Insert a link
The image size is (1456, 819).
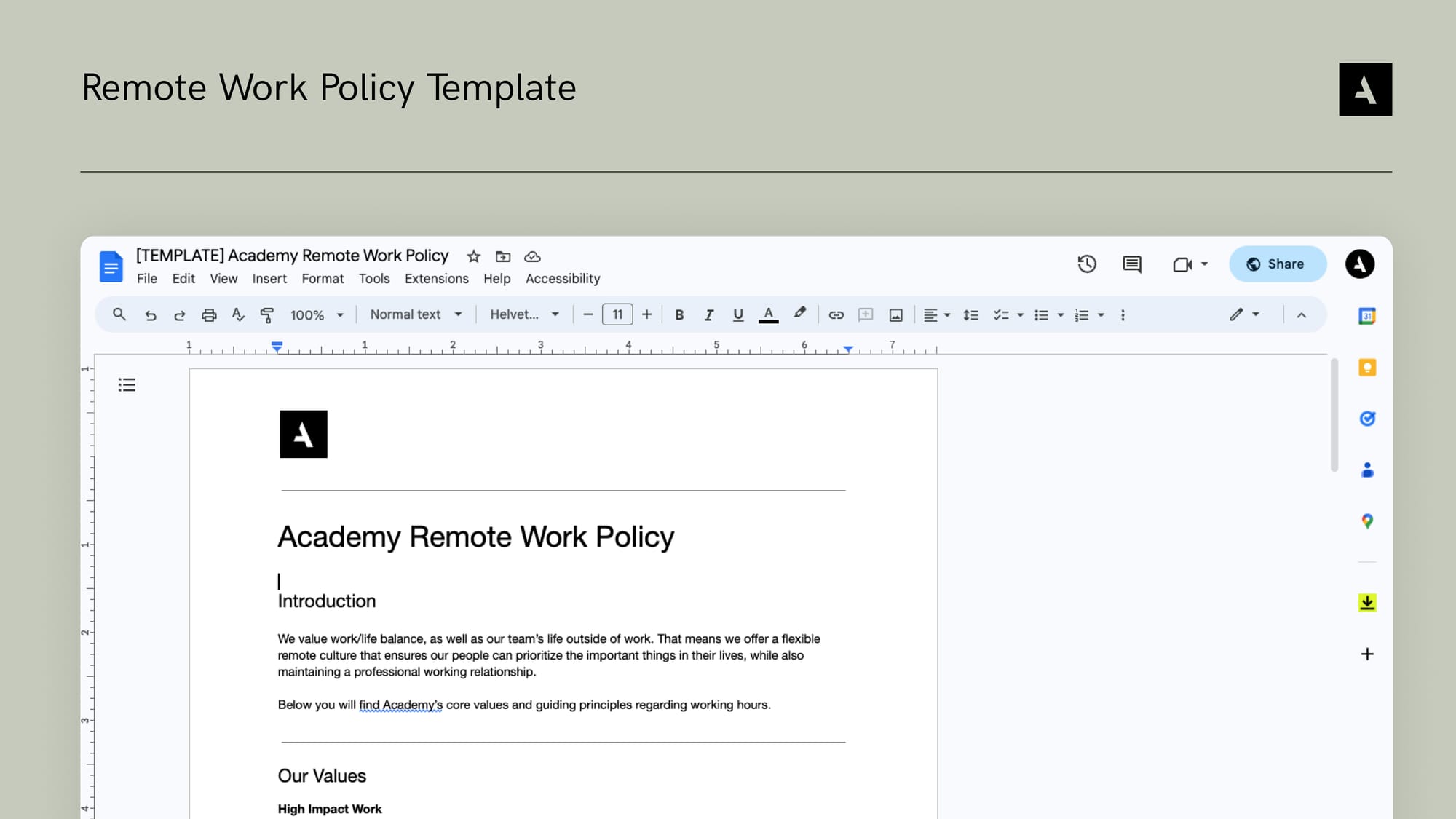pyautogui.click(x=836, y=314)
